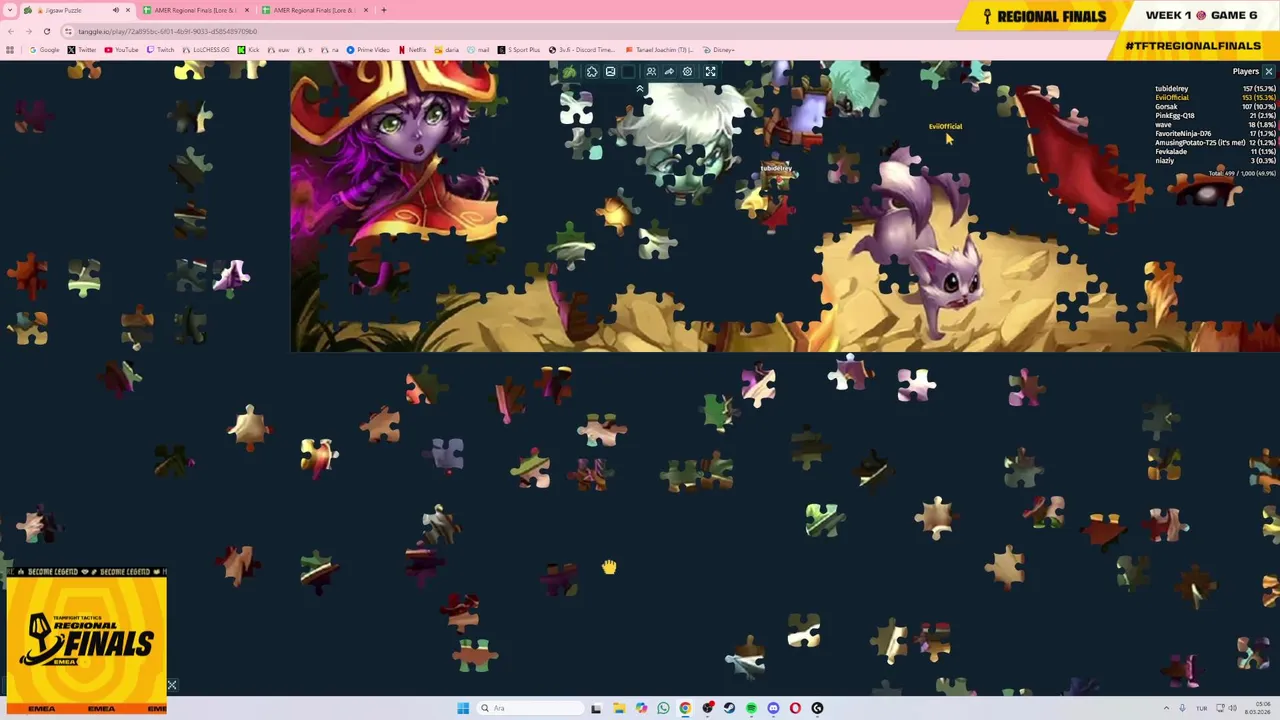This screenshot has width=1280, height=720.
Task: Show the puzzle preview image icon
Action: pos(610,72)
